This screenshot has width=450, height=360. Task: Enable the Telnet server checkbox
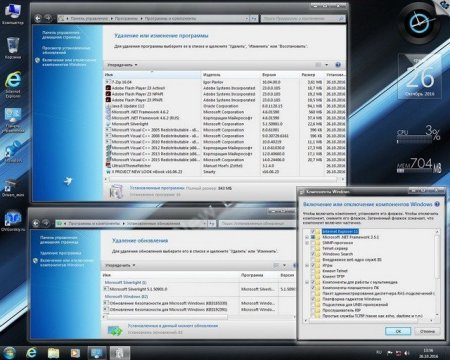click(x=313, y=248)
